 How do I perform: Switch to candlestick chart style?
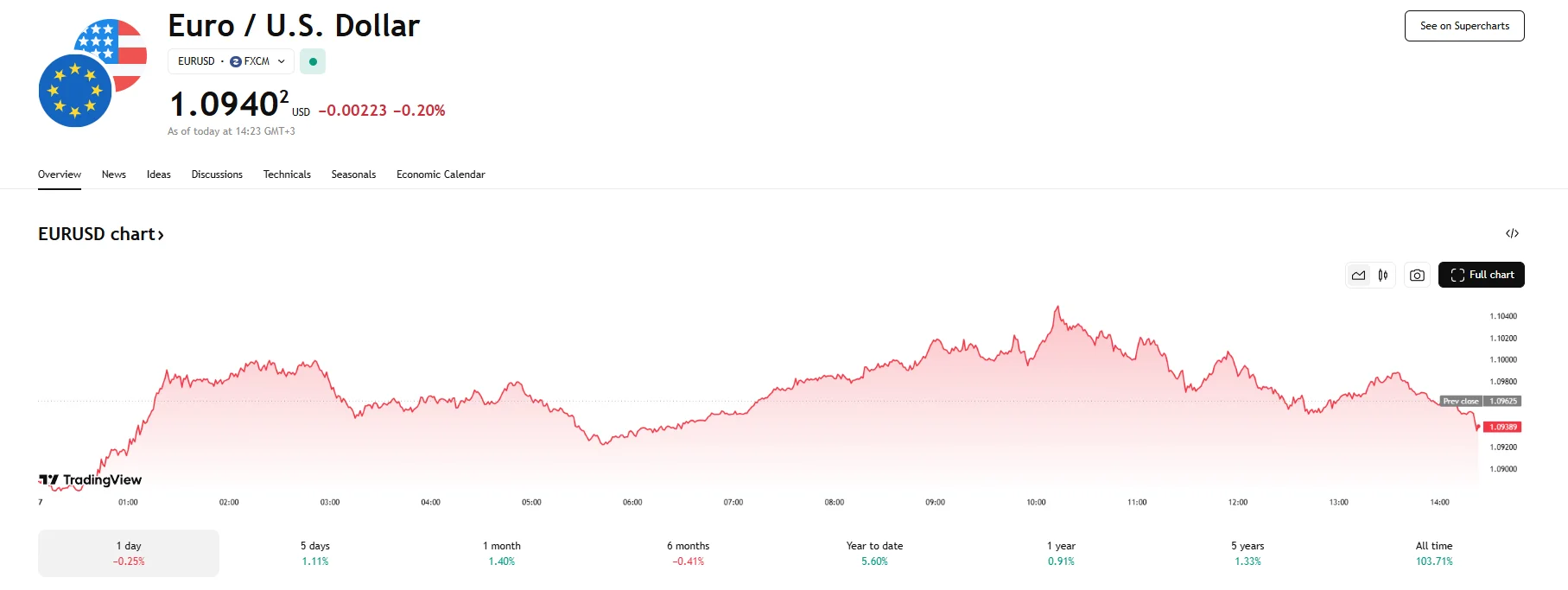click(1383, 276)
